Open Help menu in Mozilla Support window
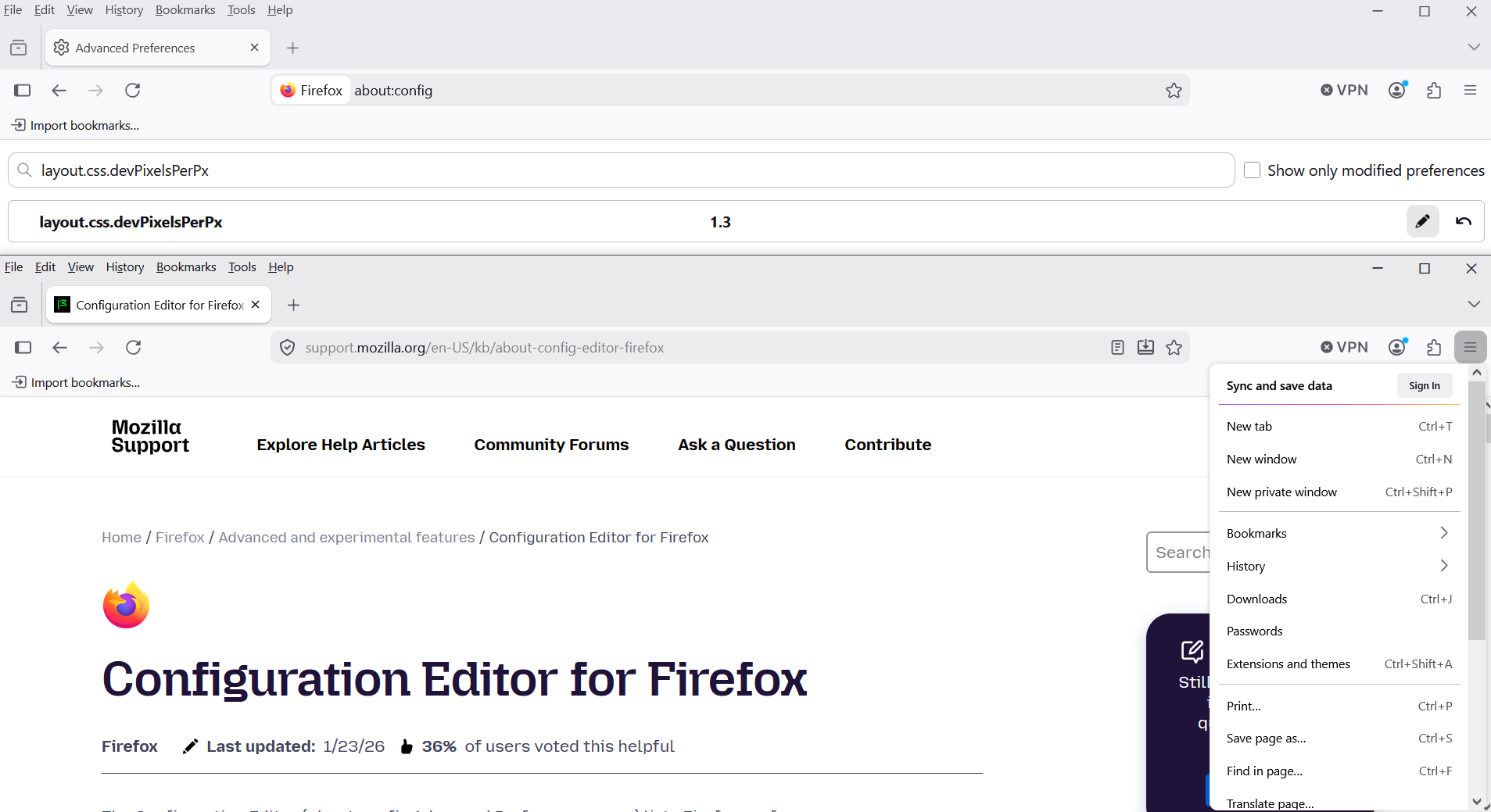 [x=281, y=267]
